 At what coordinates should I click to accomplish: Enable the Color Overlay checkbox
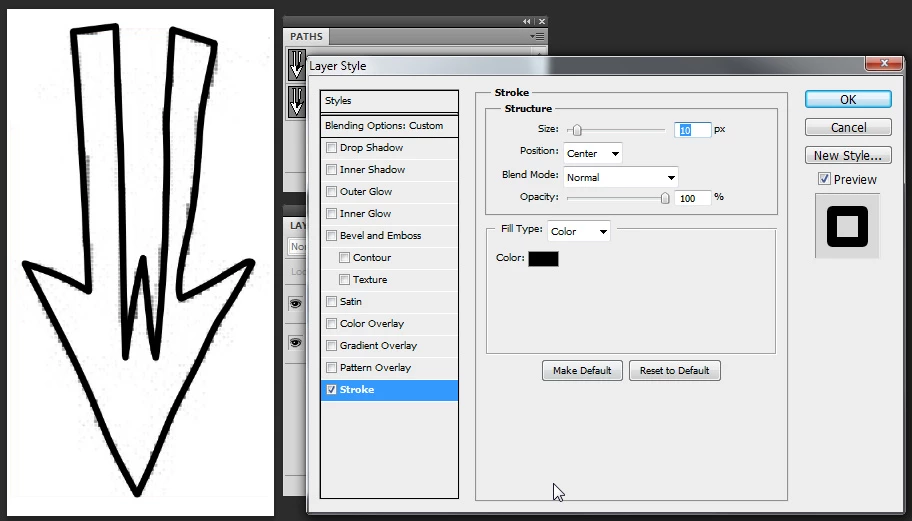(x=332, y=324)
